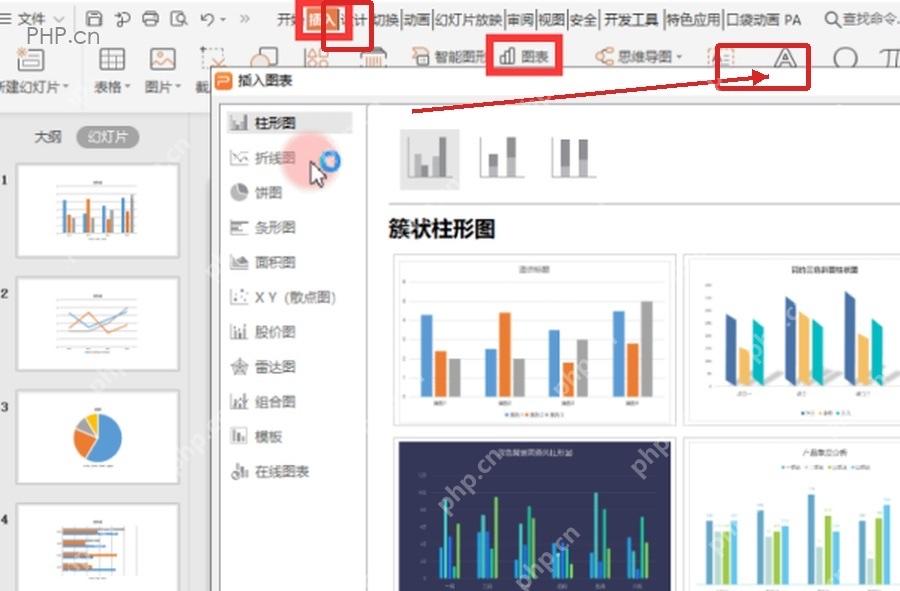Switch to the 开始 ribbon tab
Viewport: 900px width, 591px height.
[x=285, y=20]
